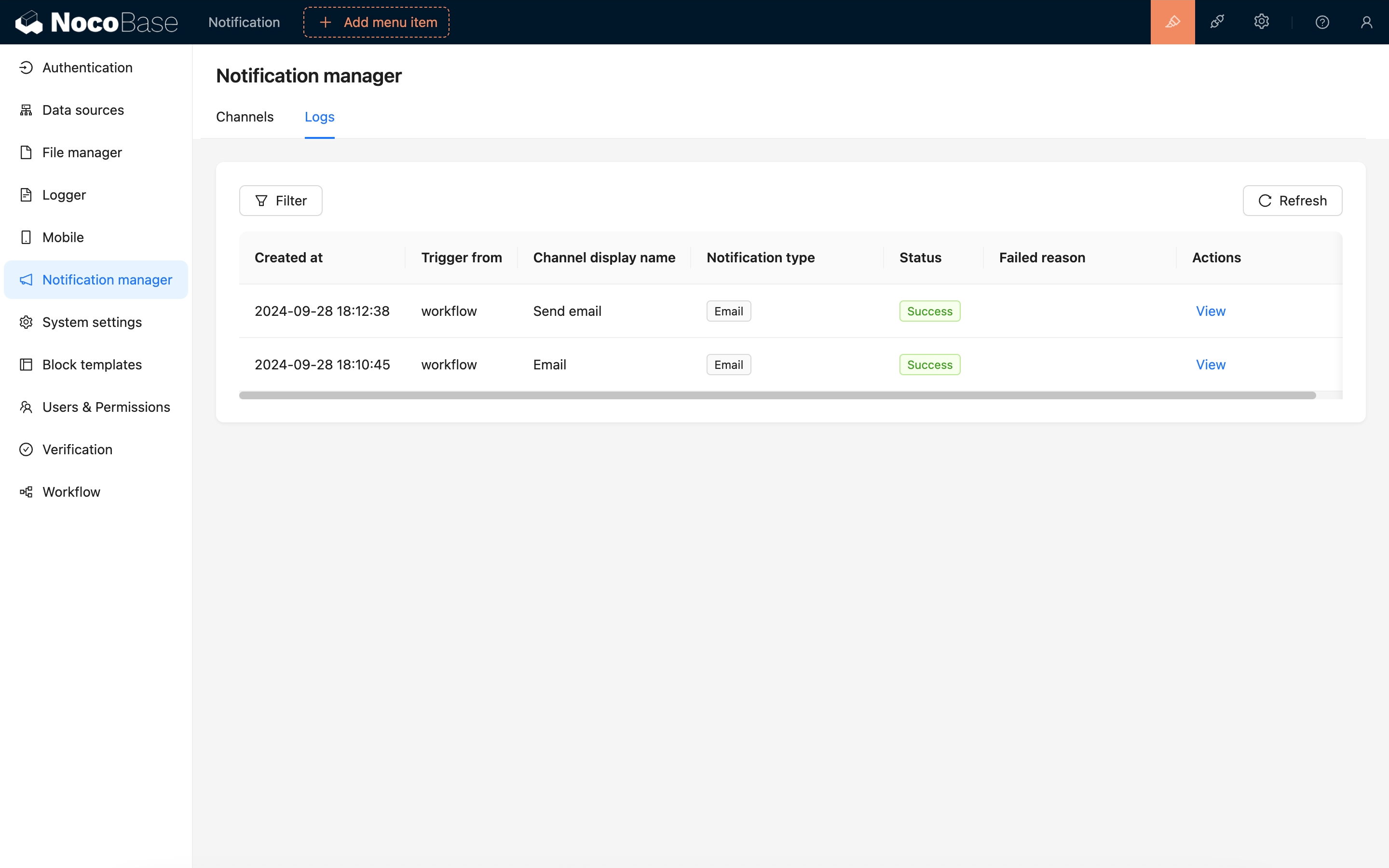Open user profile icon menu
Image resolution: width=1389 pixels, height=868 pixels.
pyautogui.click(x=1366, y=22)
